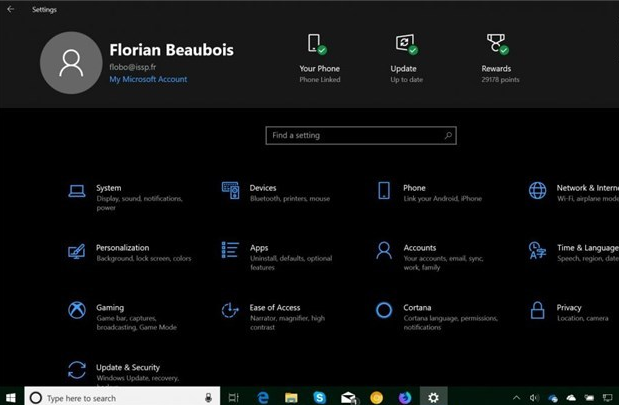Viewport: 619px width, 405px height.
Task: Open Cortana settings circle icon
Action: pos(384,310)
